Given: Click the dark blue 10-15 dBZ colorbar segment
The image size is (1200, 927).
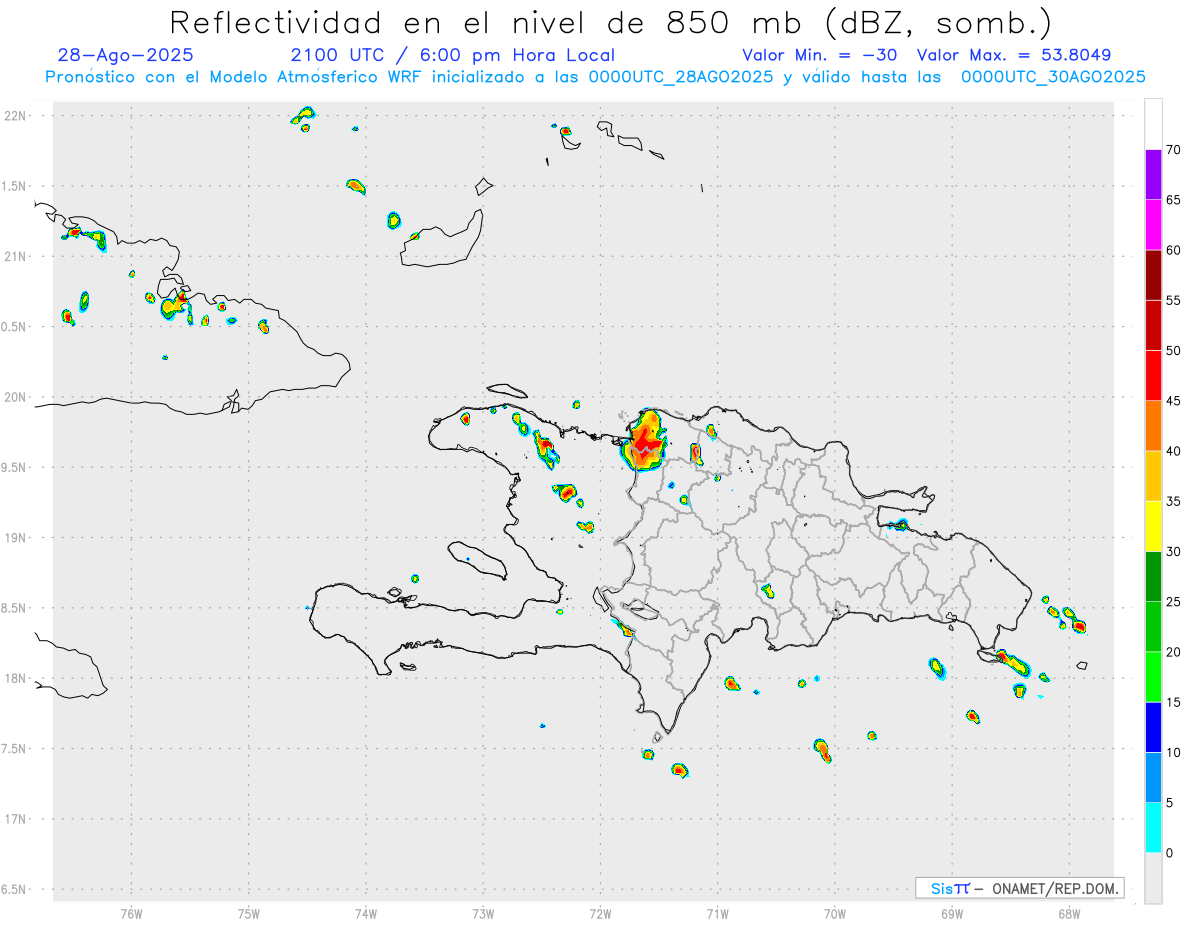Looking at the screenshot, I should [x=1153, y=727].
